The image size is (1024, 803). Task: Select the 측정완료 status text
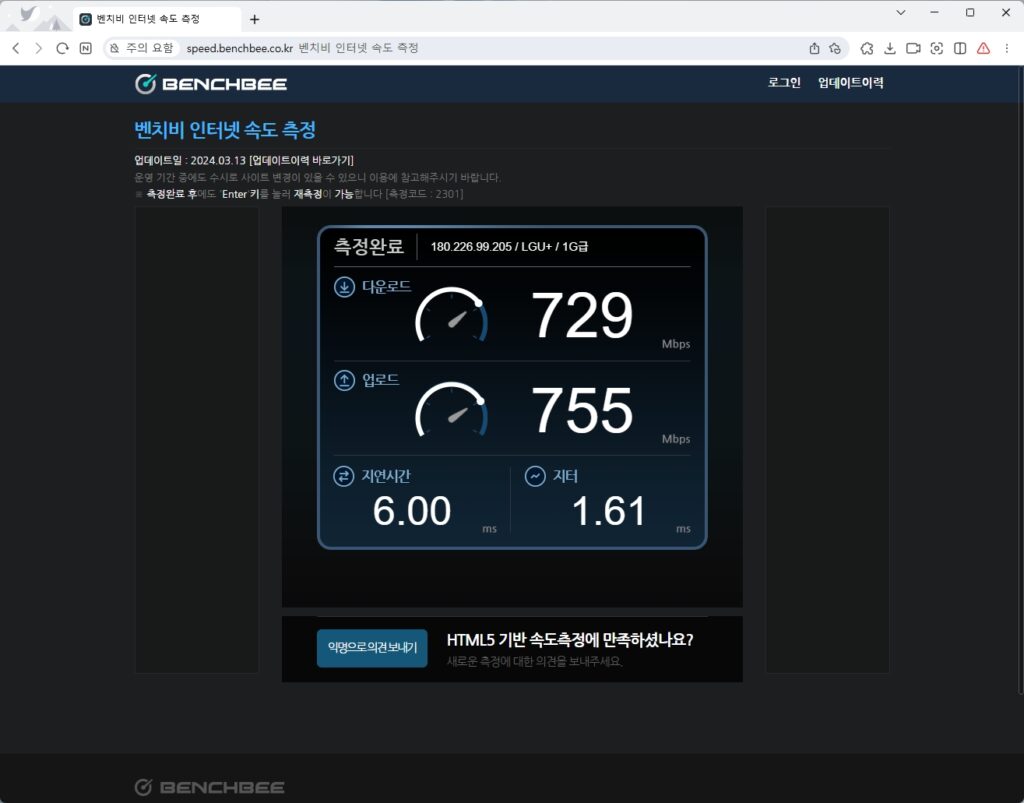[368, 246]
